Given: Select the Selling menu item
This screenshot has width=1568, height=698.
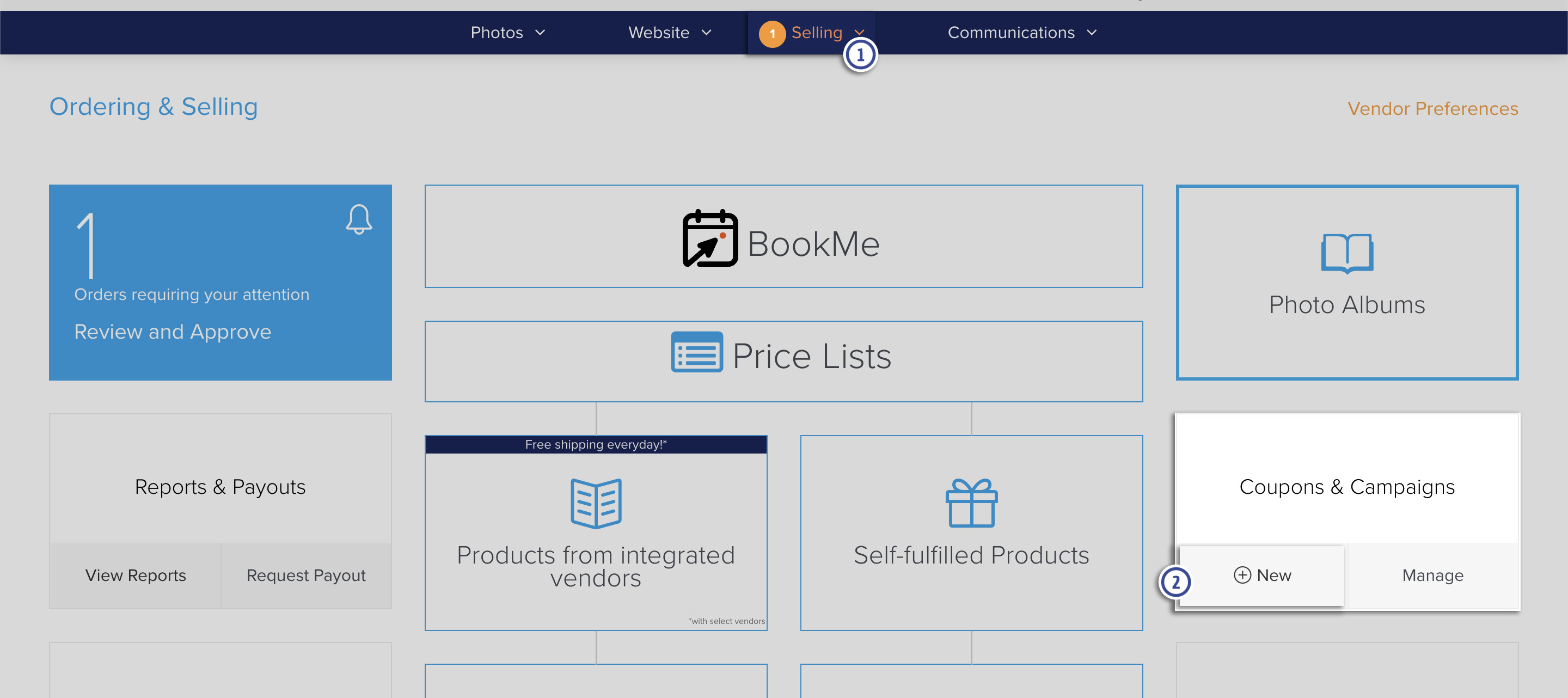Looking at the screenshot, I should [816, 32].
